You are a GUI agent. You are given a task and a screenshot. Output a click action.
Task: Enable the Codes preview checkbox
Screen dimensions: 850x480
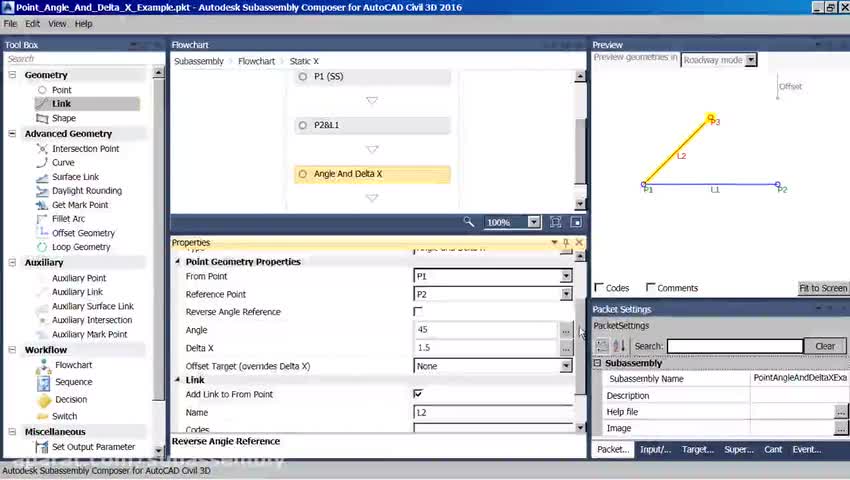[599, 287]
